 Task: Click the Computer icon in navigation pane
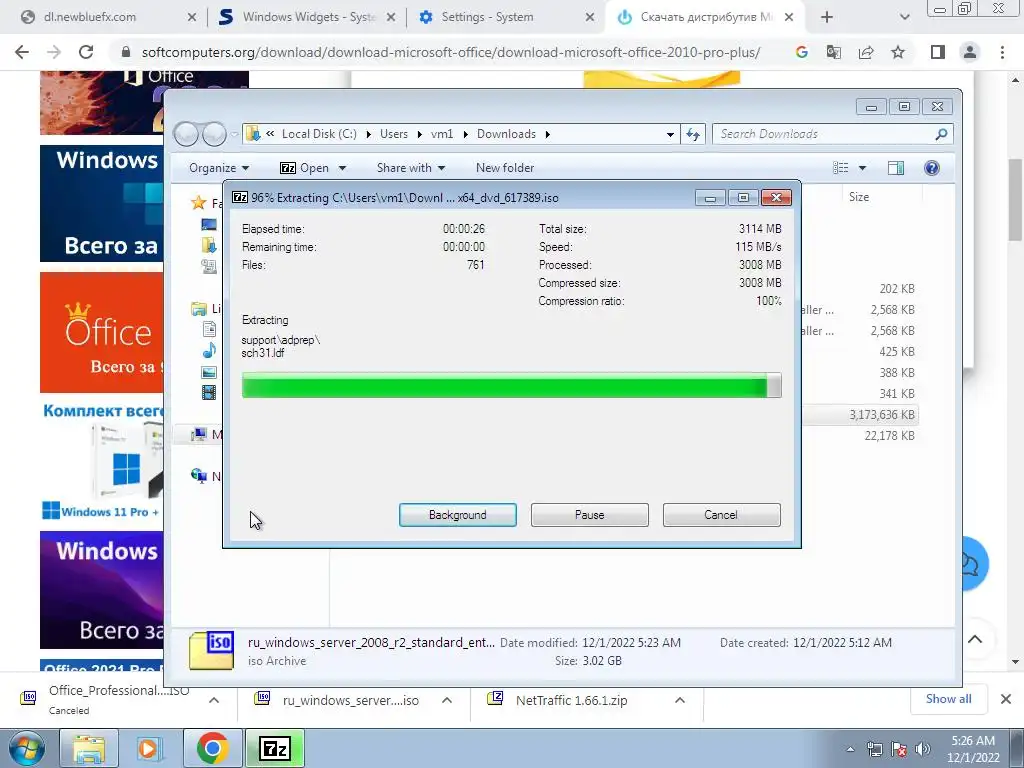click(199, 434)
